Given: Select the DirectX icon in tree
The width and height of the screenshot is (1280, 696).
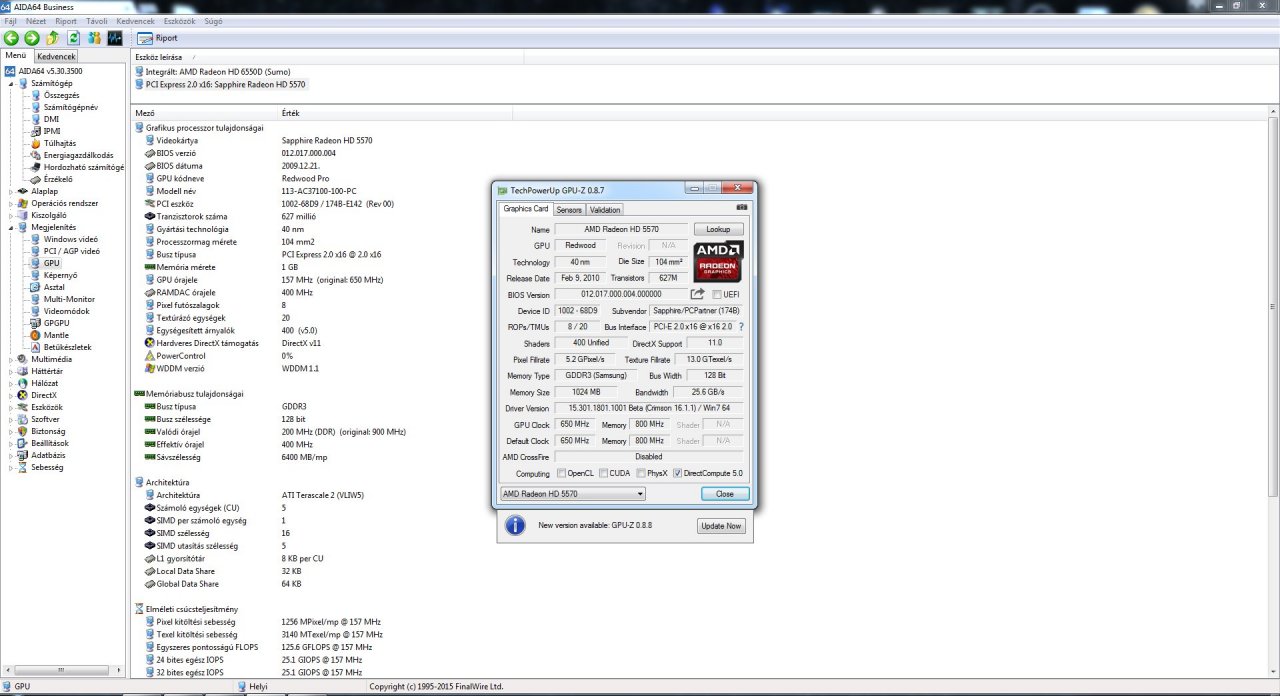Looking at the screenshot, I should tap(23, 395).
